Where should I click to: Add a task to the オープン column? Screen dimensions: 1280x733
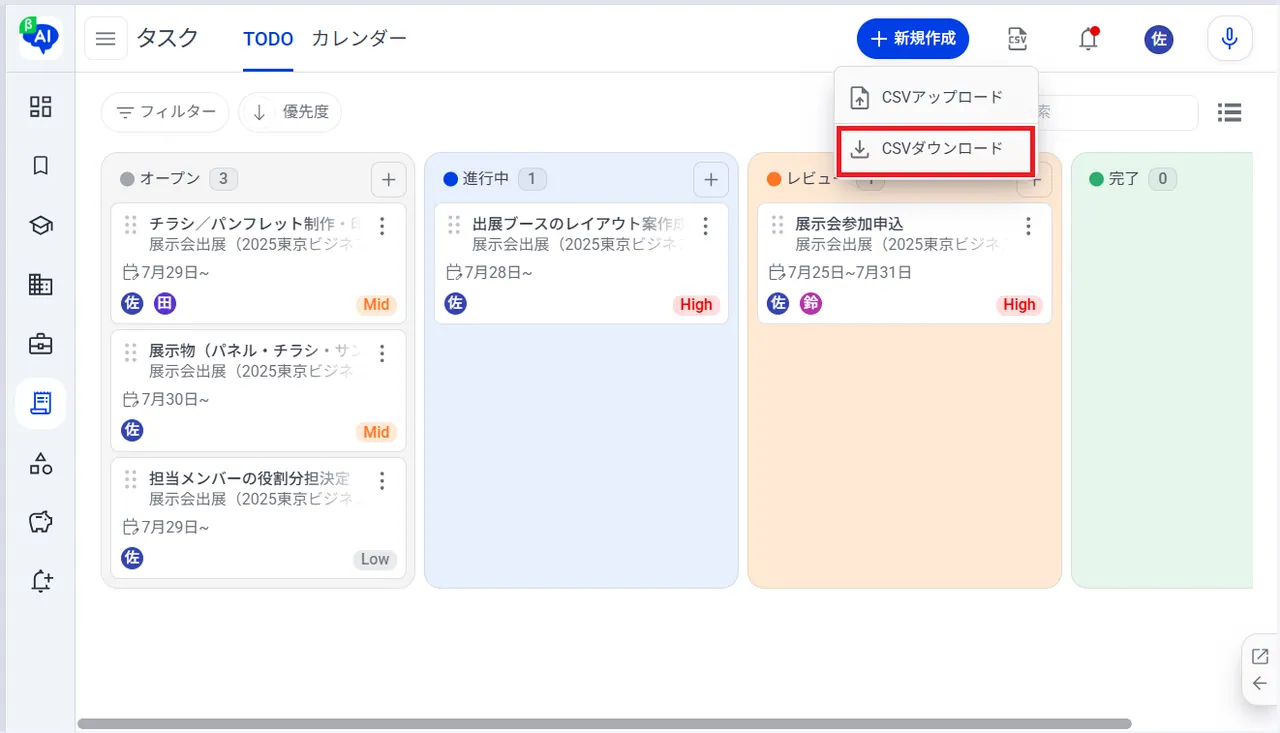[389, 180]
